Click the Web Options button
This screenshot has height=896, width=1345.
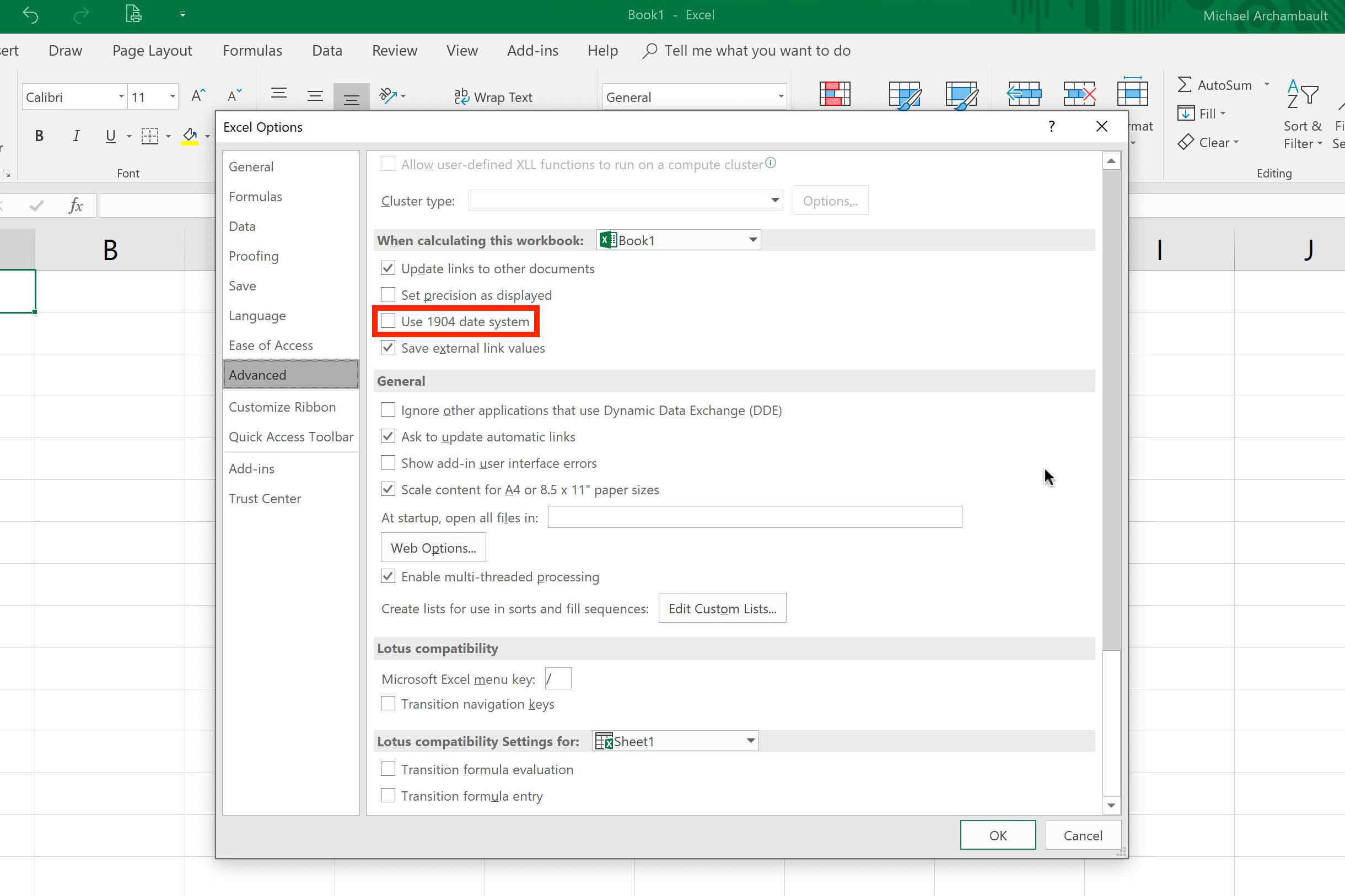click(x=433, y=547)
